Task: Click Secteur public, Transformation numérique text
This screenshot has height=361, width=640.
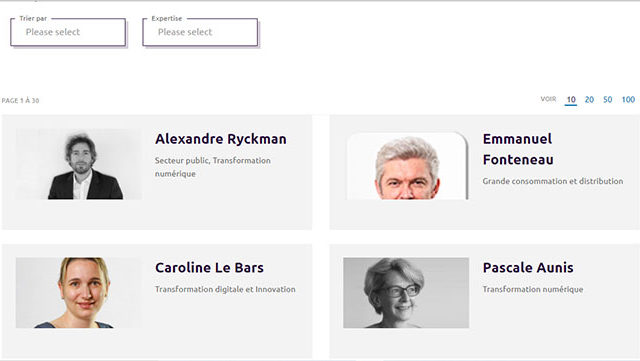Action: pyautogui.click(x=213, y=167)
